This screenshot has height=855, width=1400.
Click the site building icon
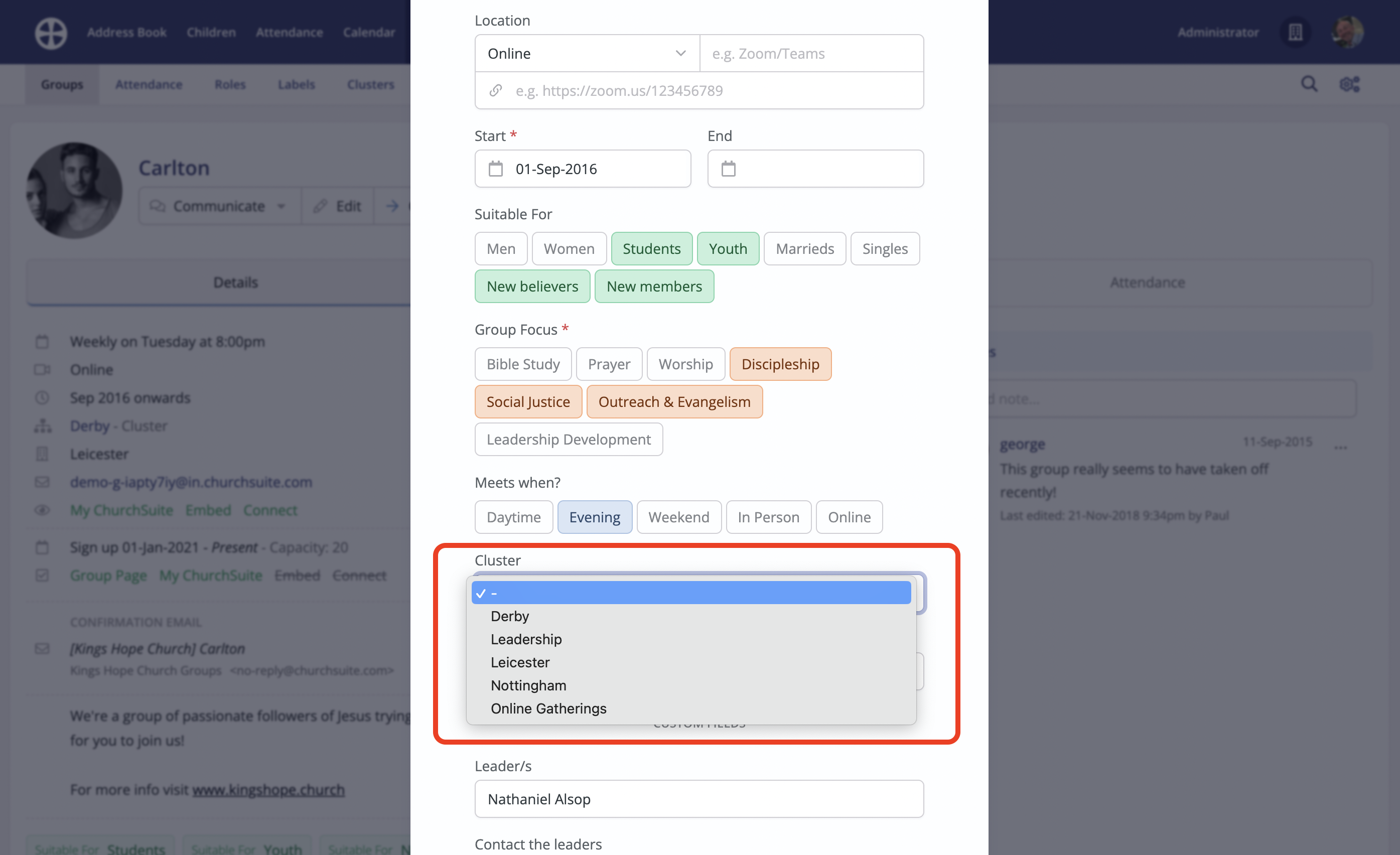tap(1295, 33)
